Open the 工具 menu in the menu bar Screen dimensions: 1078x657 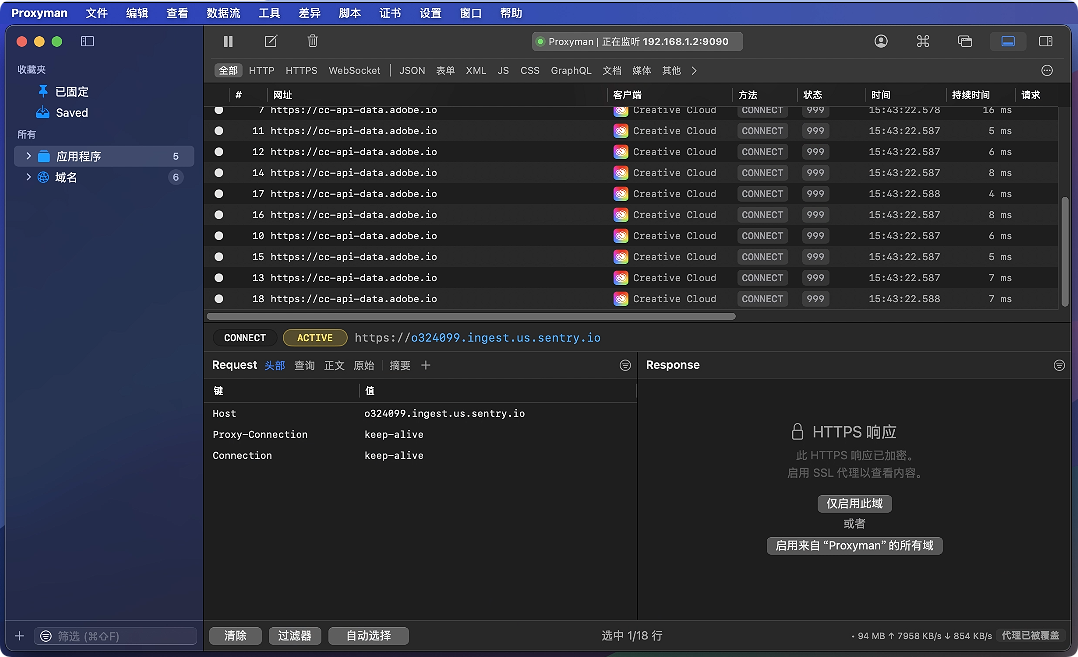(269, 13)
